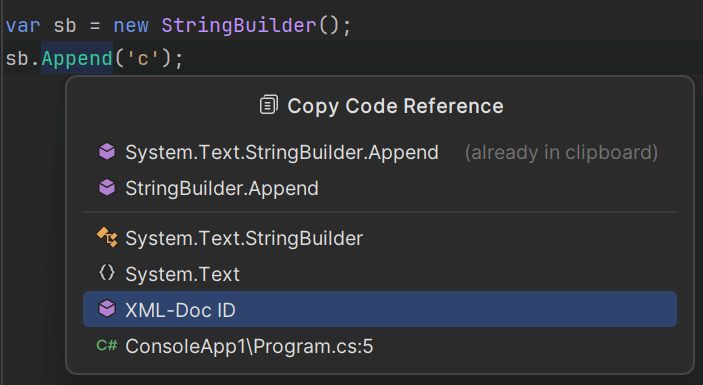The height and width of the screenshot is (385, 703).
Task: Click the namespace braces icon beside System.Text
Action: [x=107, y=273]
